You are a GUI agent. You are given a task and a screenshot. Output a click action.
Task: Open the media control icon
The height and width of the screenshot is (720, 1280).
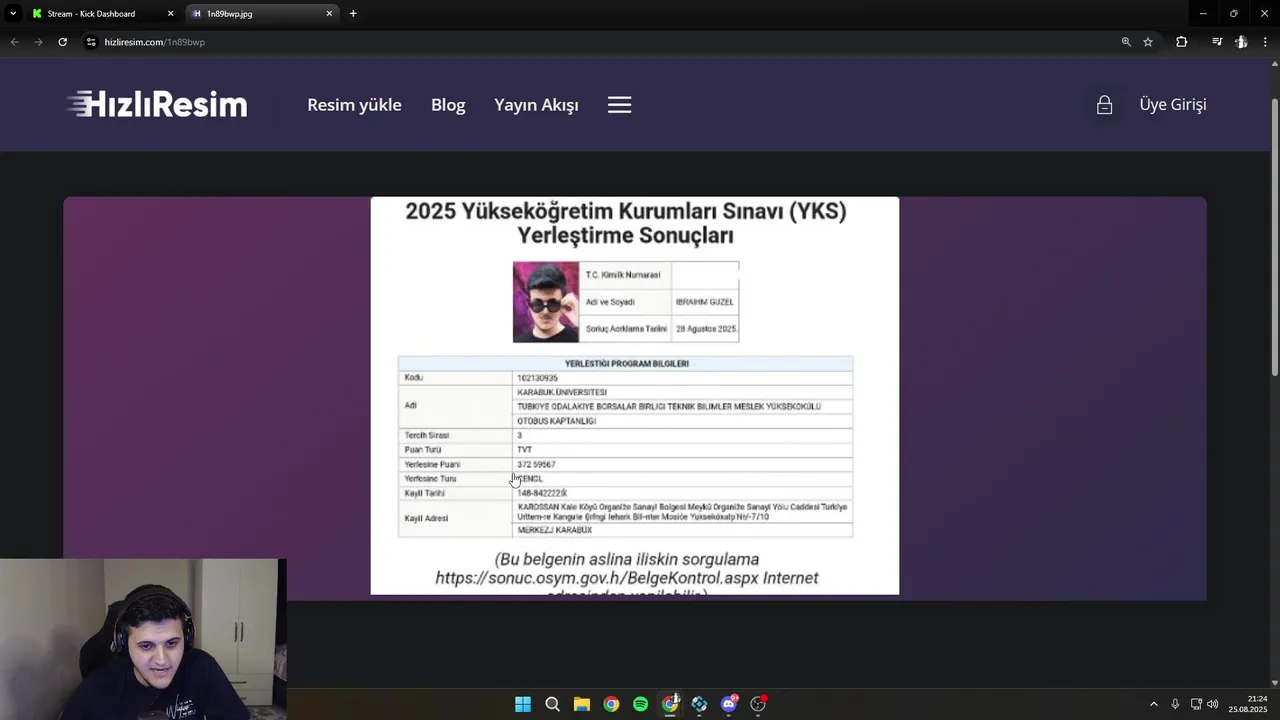coord(1217,42)
